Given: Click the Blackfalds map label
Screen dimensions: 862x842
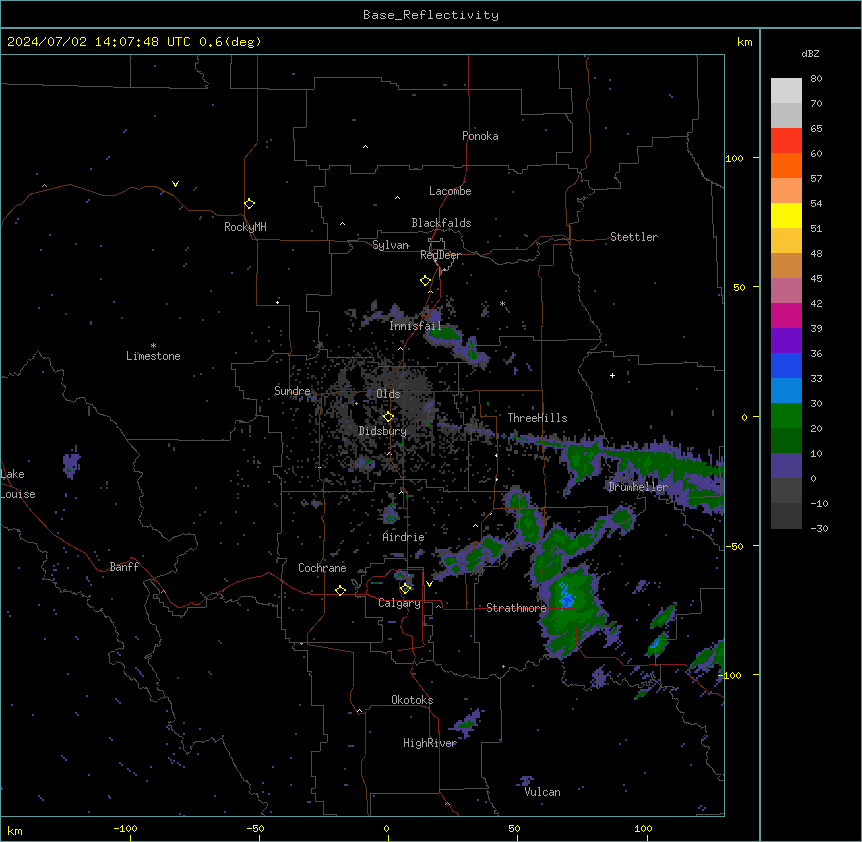Looking at the screenshot, I should pyautogui.click(x=441, y=223).
